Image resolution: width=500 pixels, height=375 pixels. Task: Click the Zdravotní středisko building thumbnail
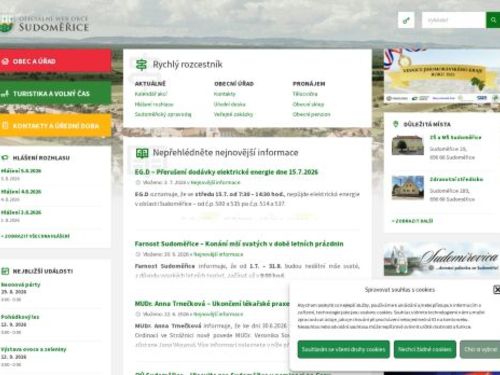[x=408, y=188]
